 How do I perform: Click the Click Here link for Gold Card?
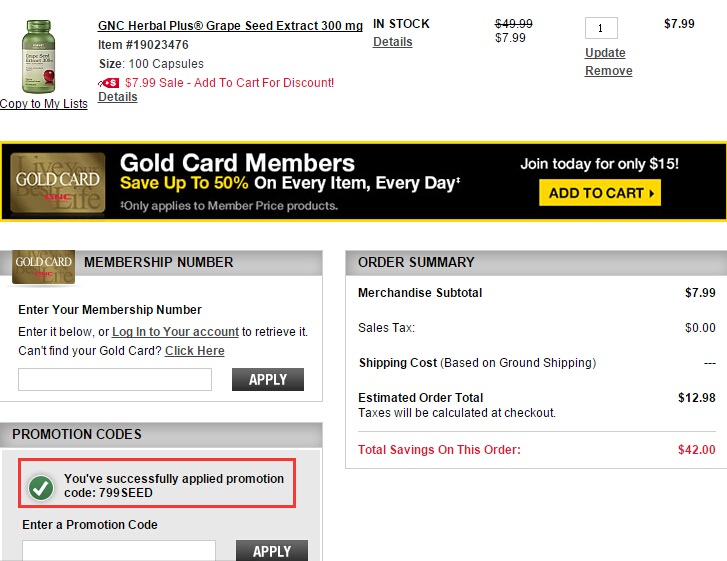(x=194, y=351)
